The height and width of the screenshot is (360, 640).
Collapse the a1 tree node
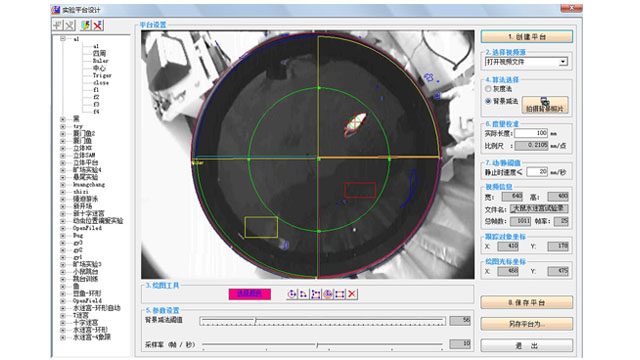(x=63, y=39)
